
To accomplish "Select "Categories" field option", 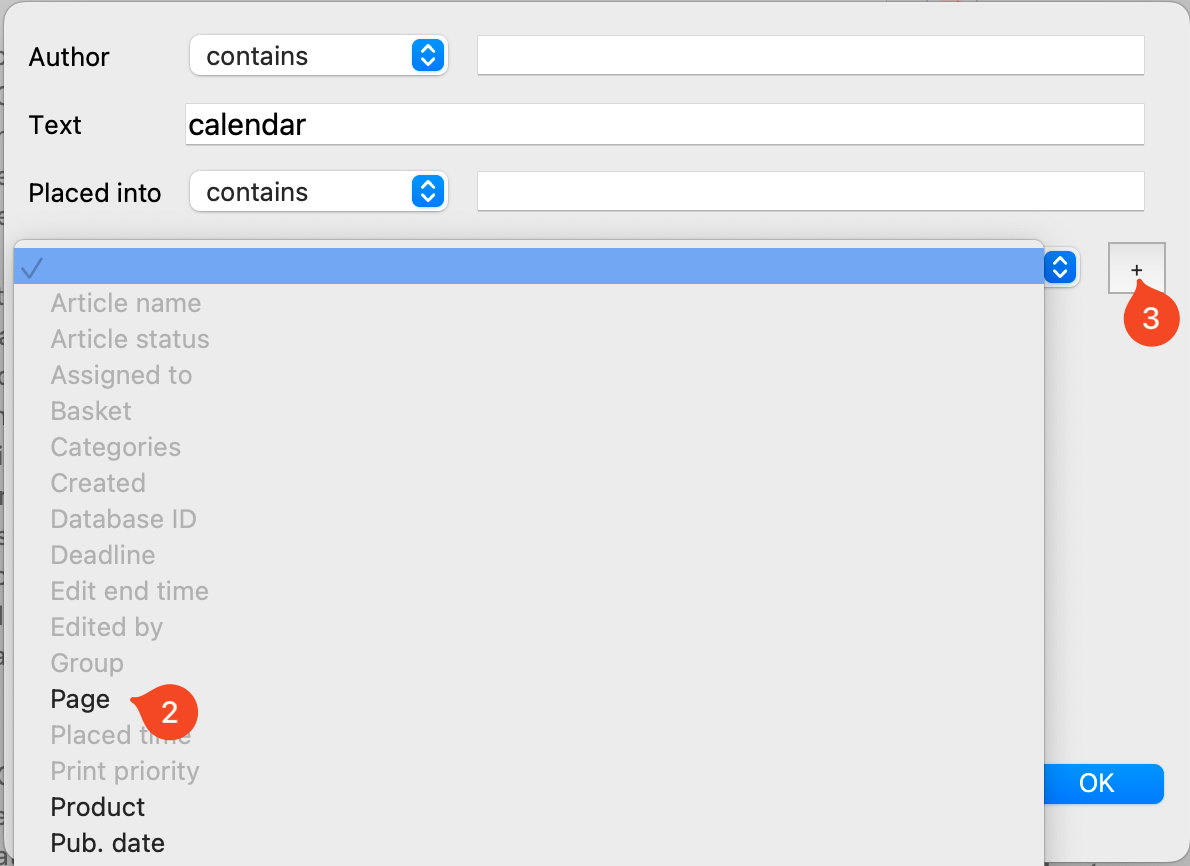I will [115, 447].
